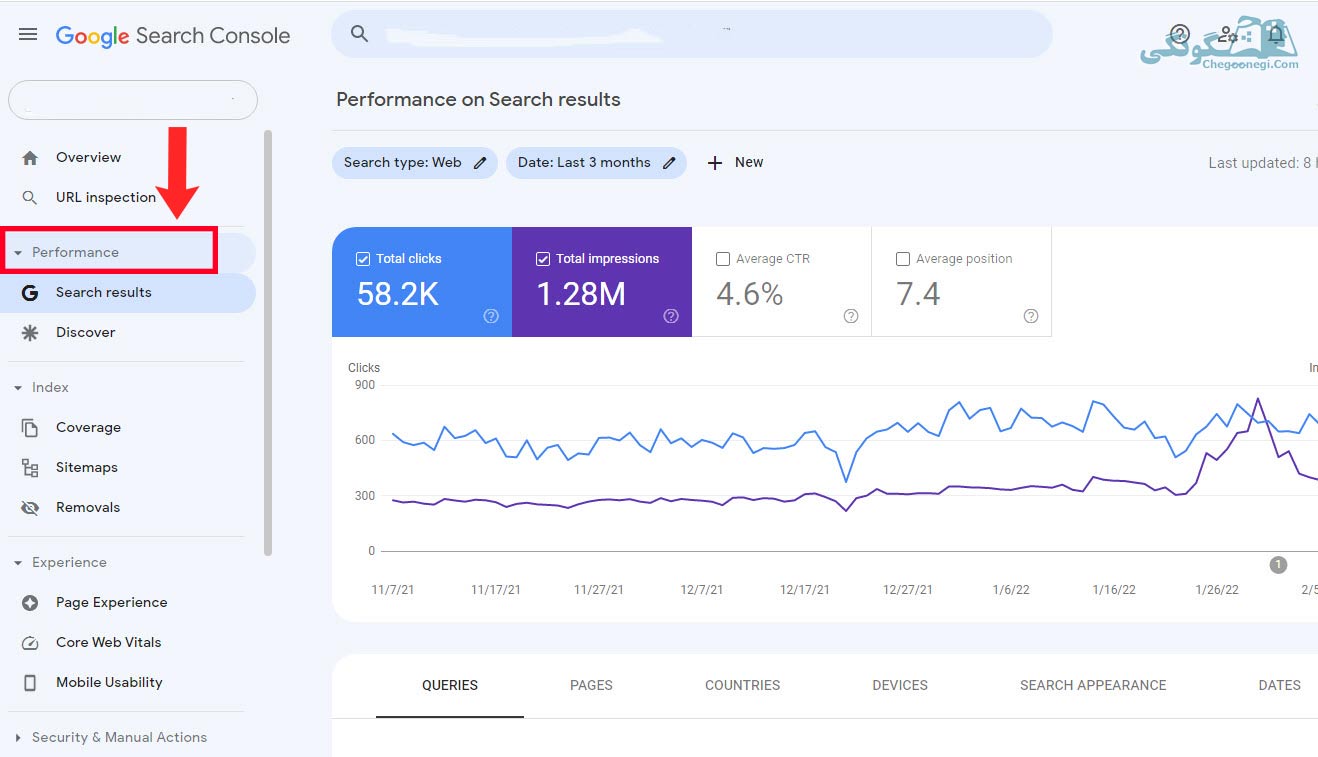
Task: Open the Sitemaps tree icon
Action: tap(30, 468)
